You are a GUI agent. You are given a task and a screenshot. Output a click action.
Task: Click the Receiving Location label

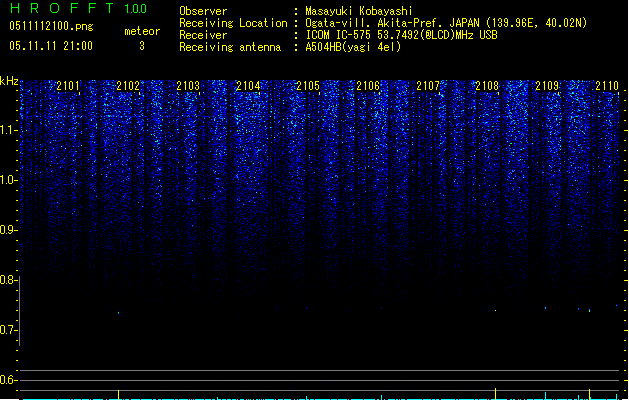(233, 23)
